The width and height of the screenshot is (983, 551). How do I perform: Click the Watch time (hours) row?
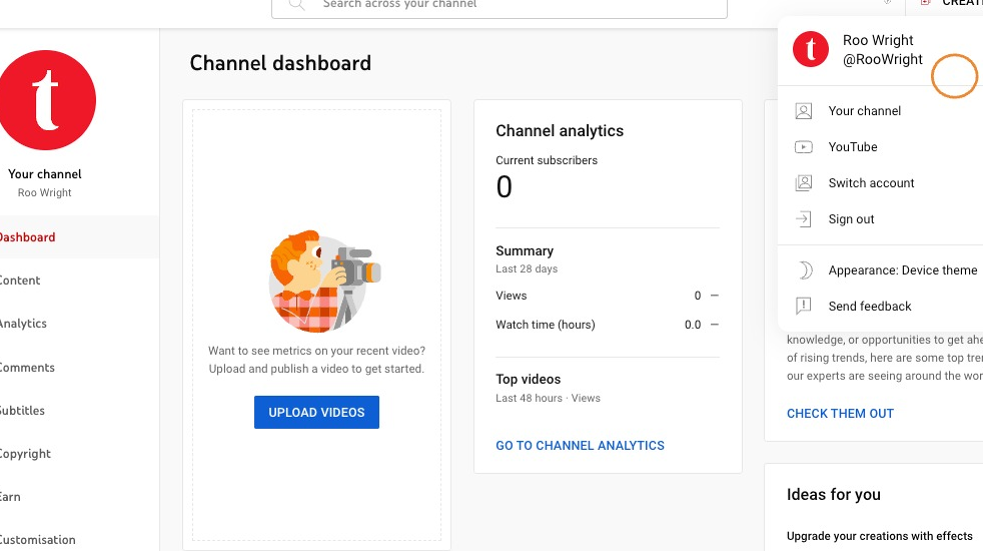607,325
